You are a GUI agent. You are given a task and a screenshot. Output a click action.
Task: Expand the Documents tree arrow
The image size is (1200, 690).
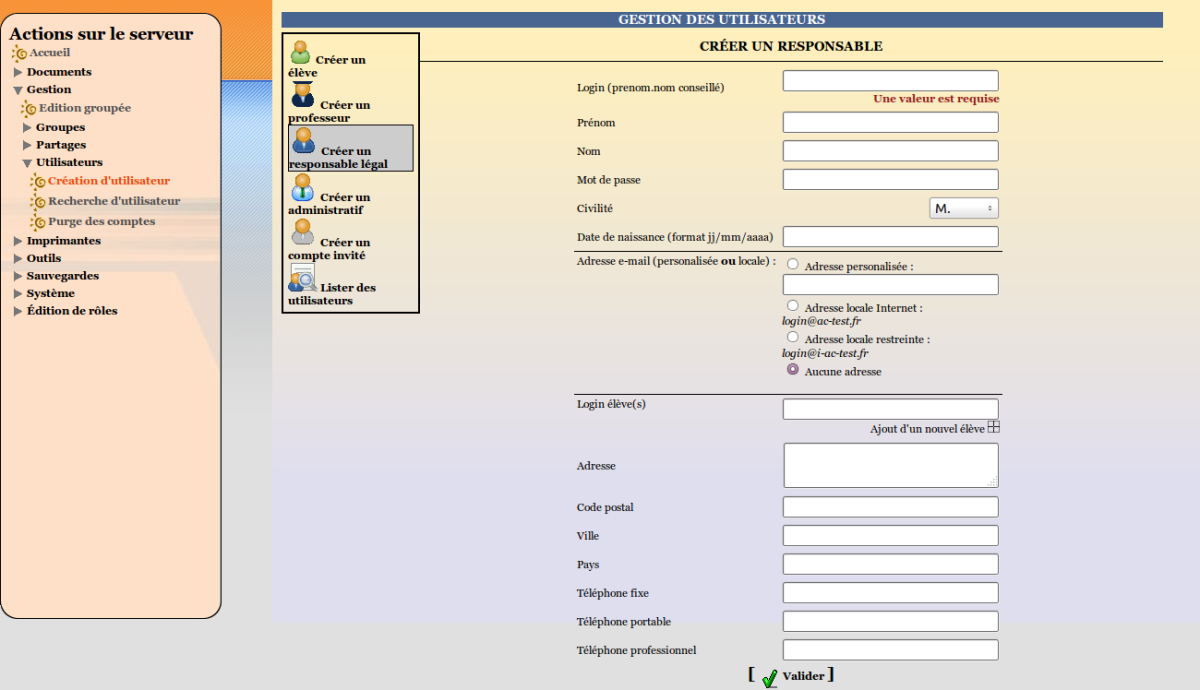coord(18,72)
